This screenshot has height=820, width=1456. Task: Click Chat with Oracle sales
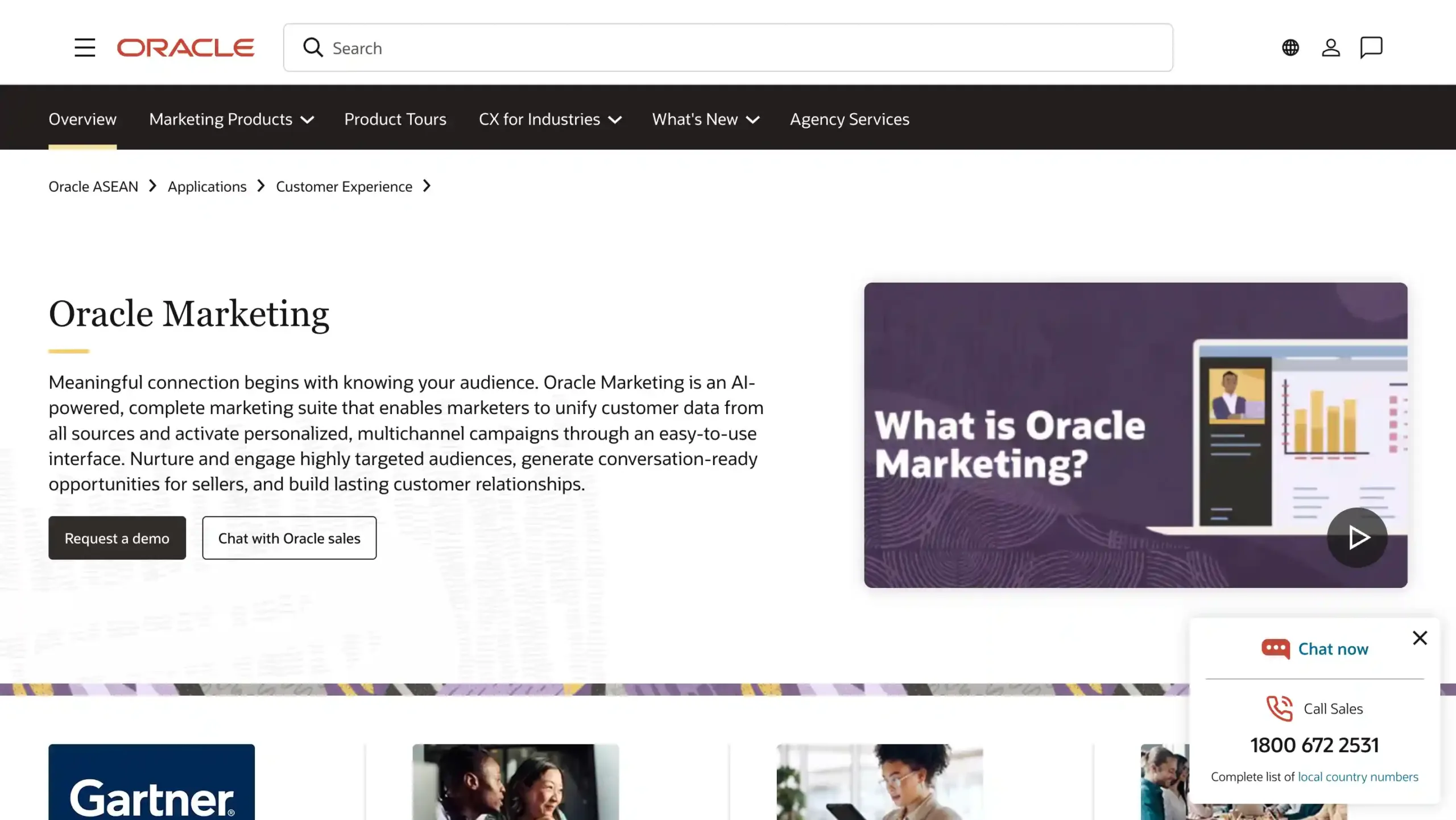coord(289,537)
